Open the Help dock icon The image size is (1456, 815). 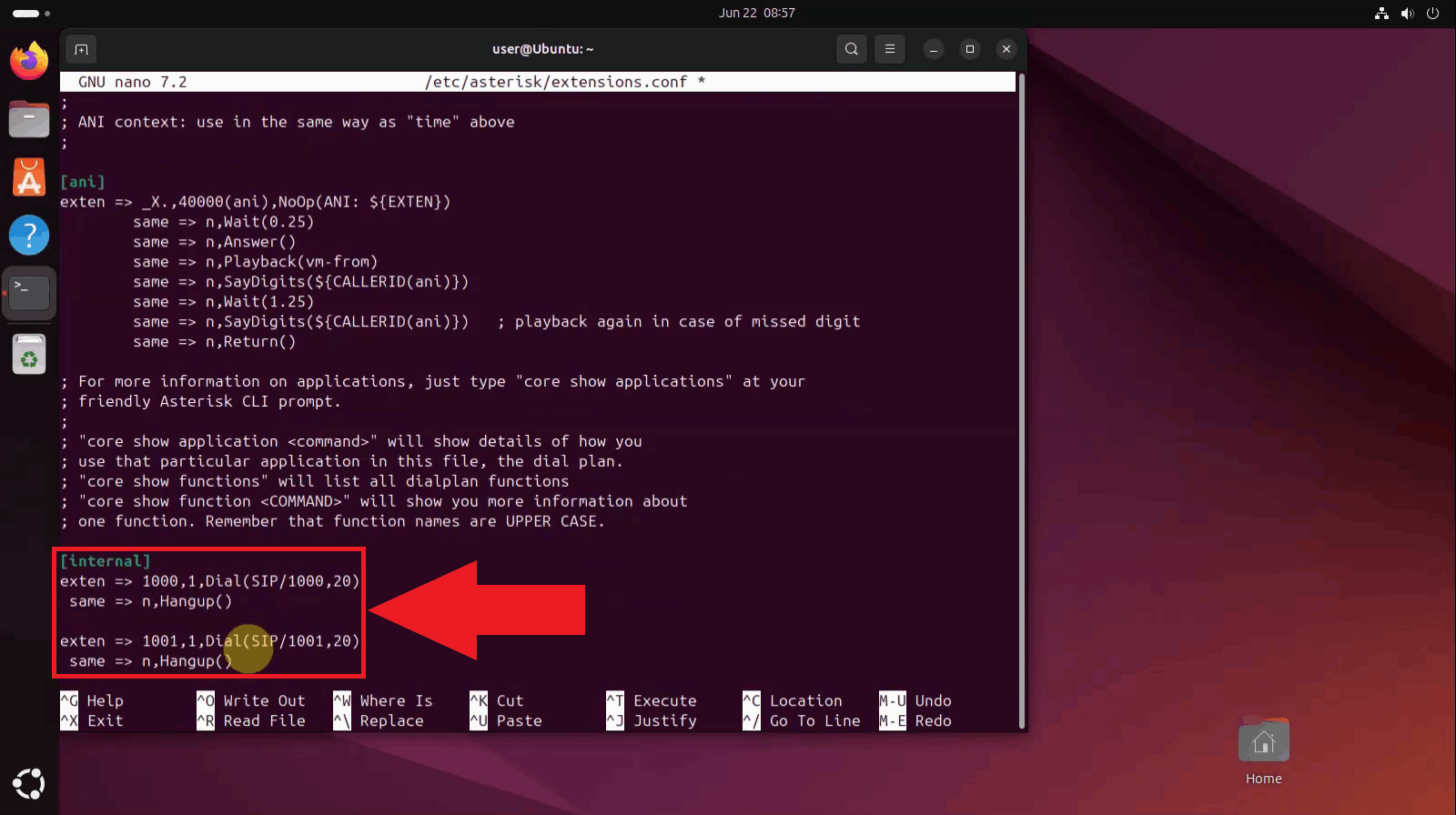pos(29,236)
